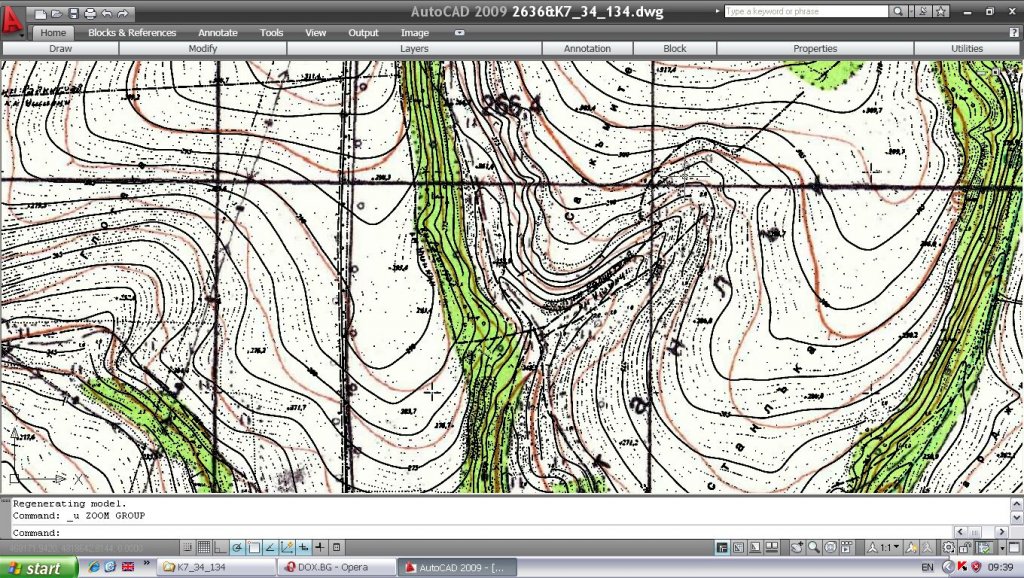Toggle Snap Mode in status bar

187,547
